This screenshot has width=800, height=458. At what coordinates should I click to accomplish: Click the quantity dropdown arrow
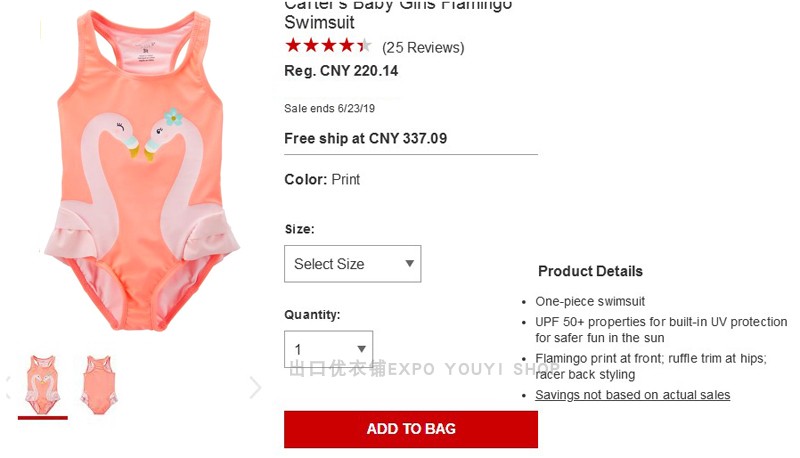point(361,349)
